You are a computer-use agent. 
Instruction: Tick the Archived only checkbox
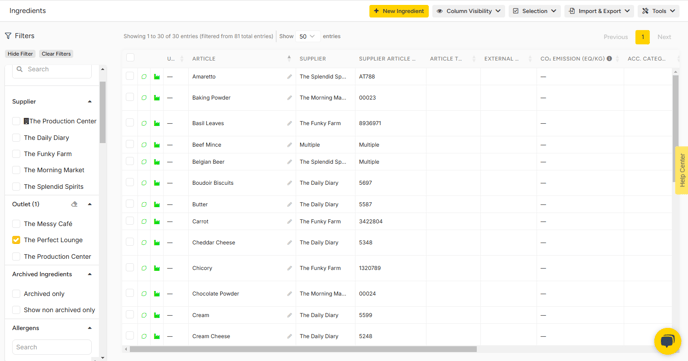(x=16, y=293)
